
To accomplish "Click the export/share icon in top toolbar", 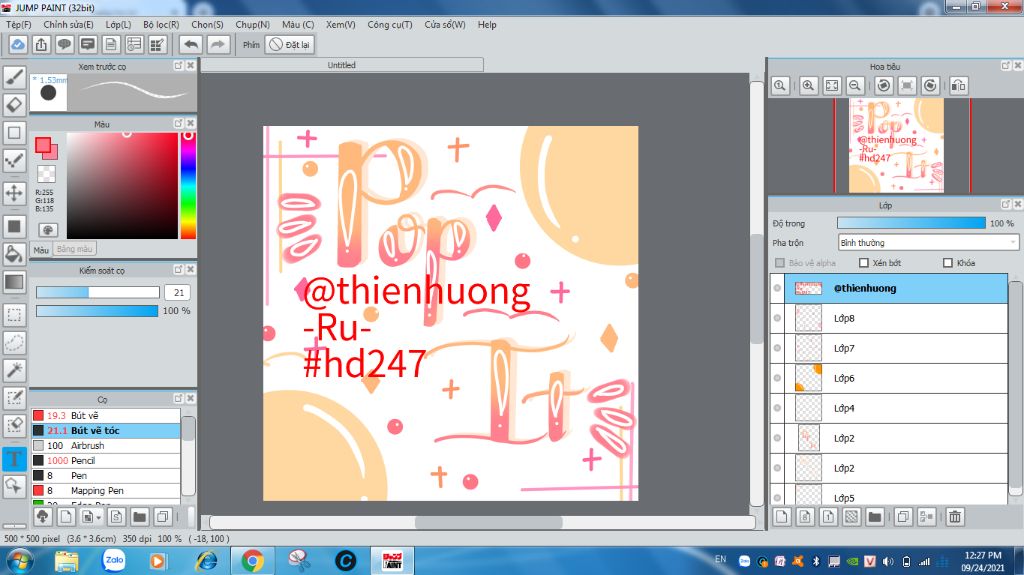I will coord(41,44).
